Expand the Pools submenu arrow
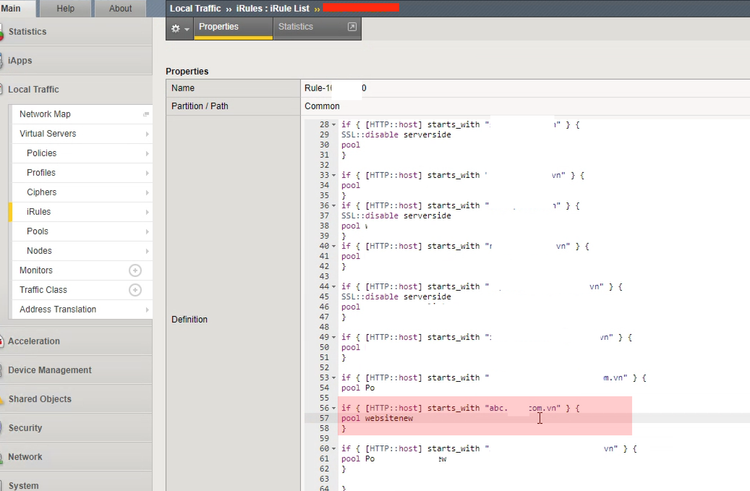750x491 pixels. 146,231
